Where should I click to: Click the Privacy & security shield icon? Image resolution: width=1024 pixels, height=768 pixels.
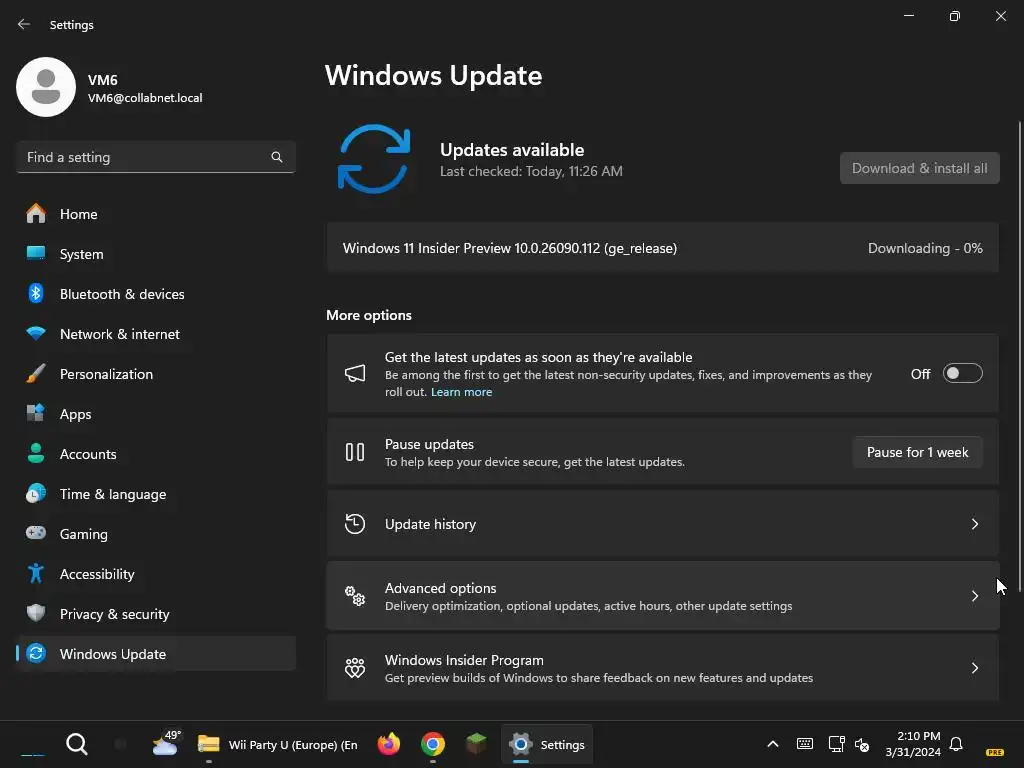pos(36,613)
